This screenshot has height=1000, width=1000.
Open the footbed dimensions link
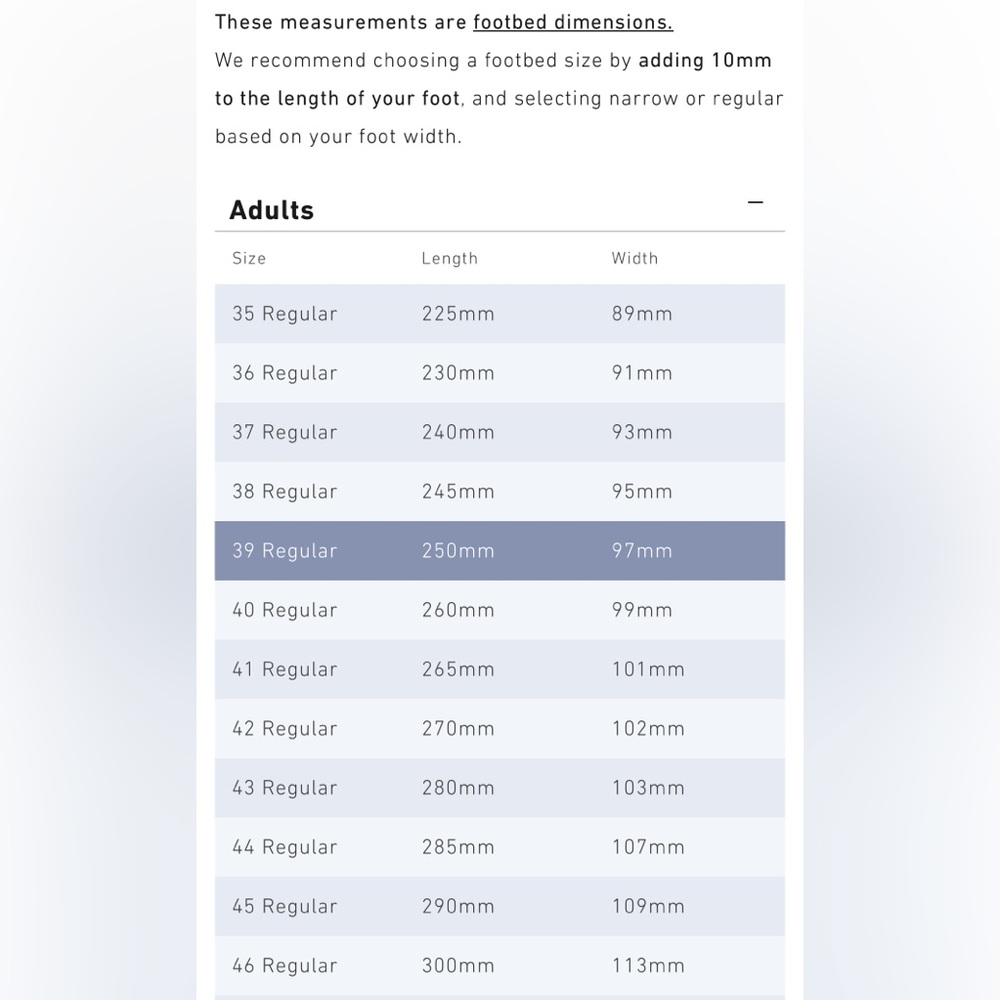pyautogui.click(x=573, y=22)
